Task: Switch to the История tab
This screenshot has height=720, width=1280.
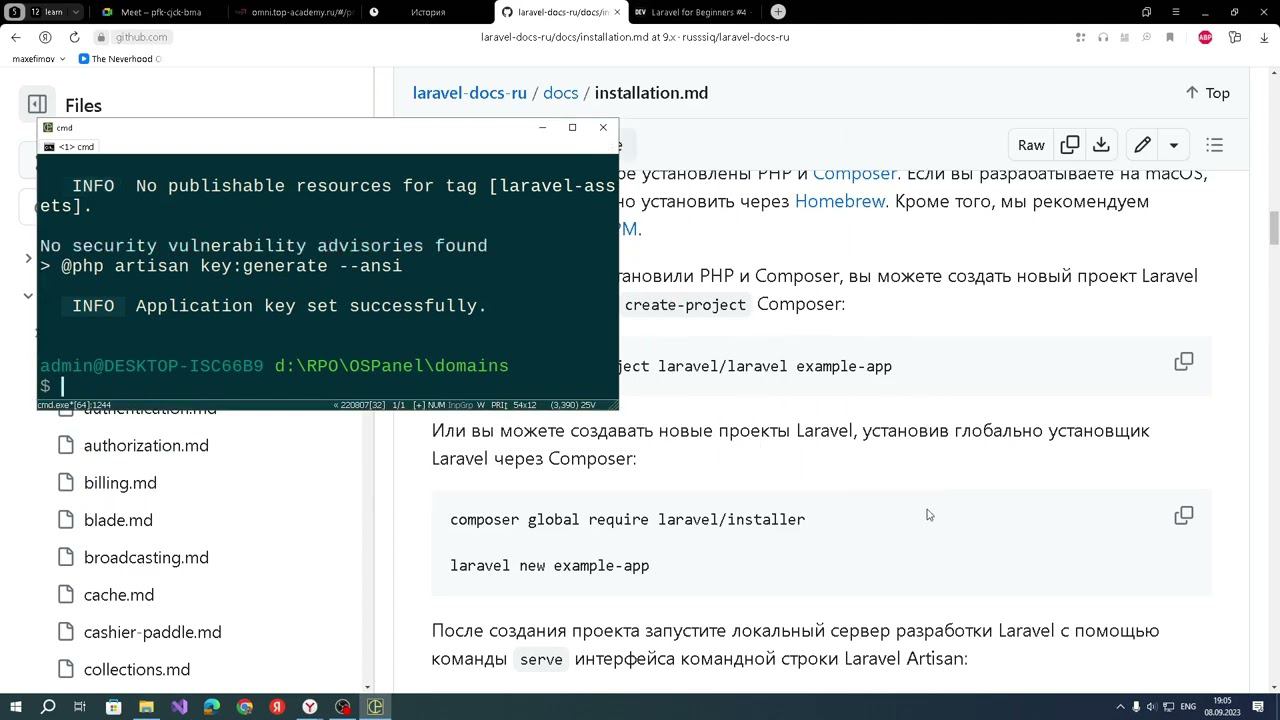Action: click(427, 12)
